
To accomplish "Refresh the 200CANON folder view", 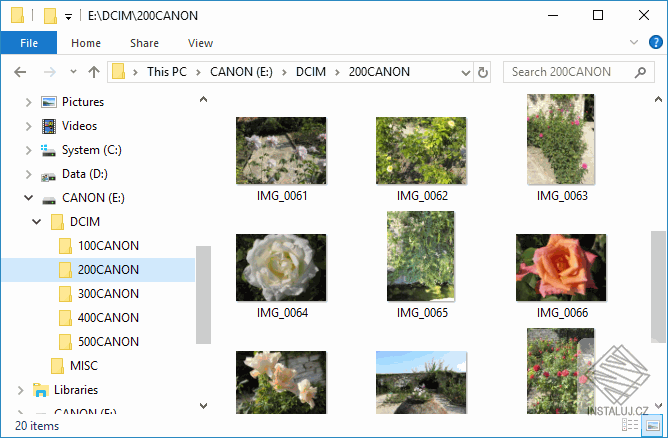I will pos(482,72).
